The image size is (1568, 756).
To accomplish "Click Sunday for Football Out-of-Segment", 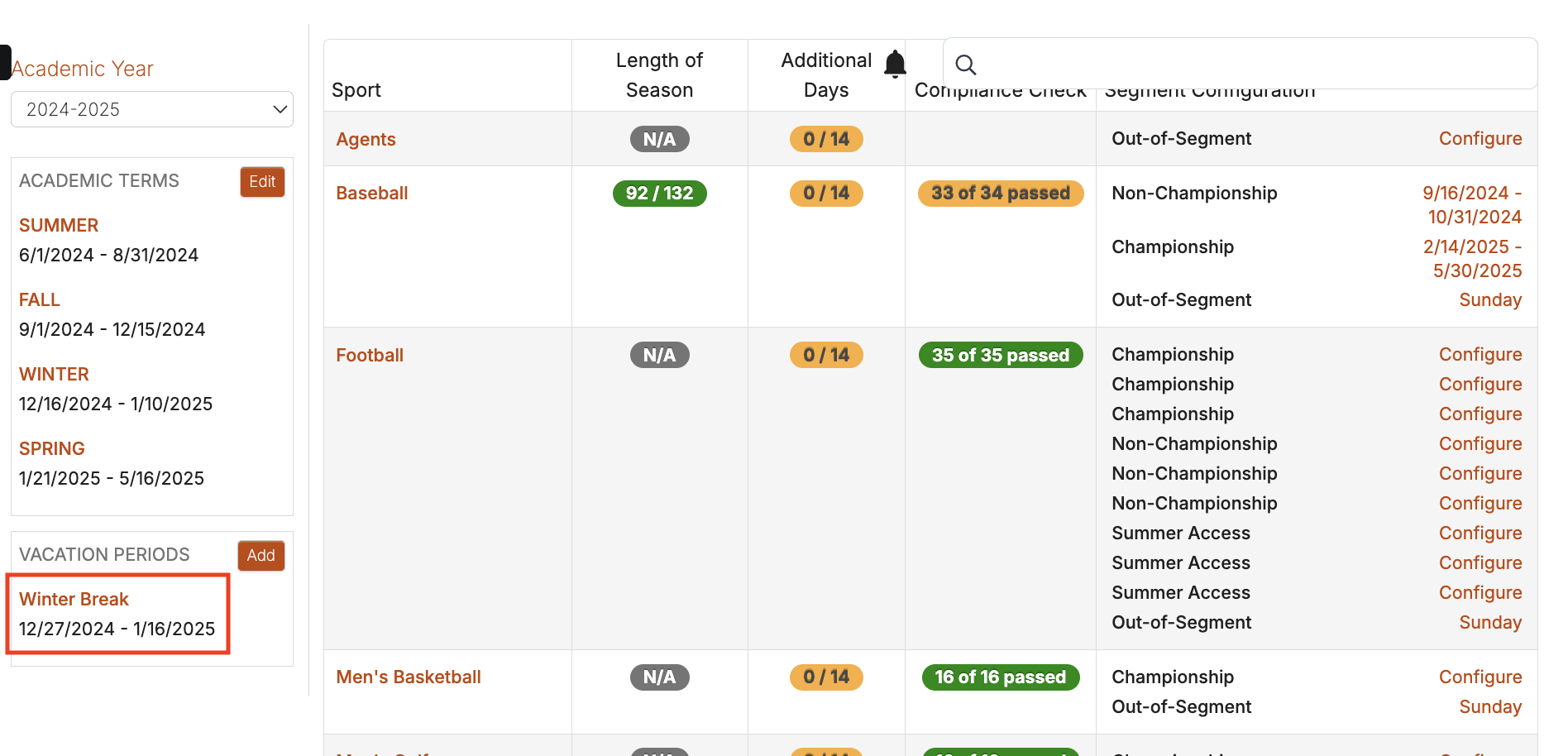I will coord(1490,622).
